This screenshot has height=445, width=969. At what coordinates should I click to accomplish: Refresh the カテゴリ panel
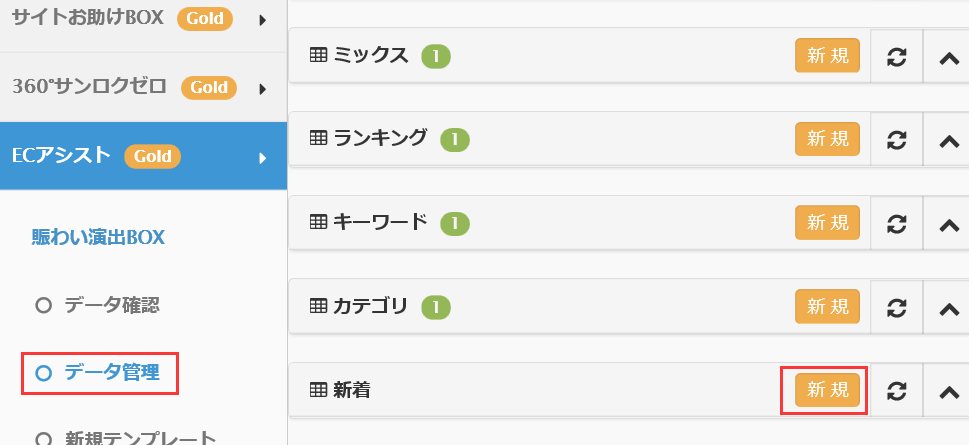tap(896, 307)
